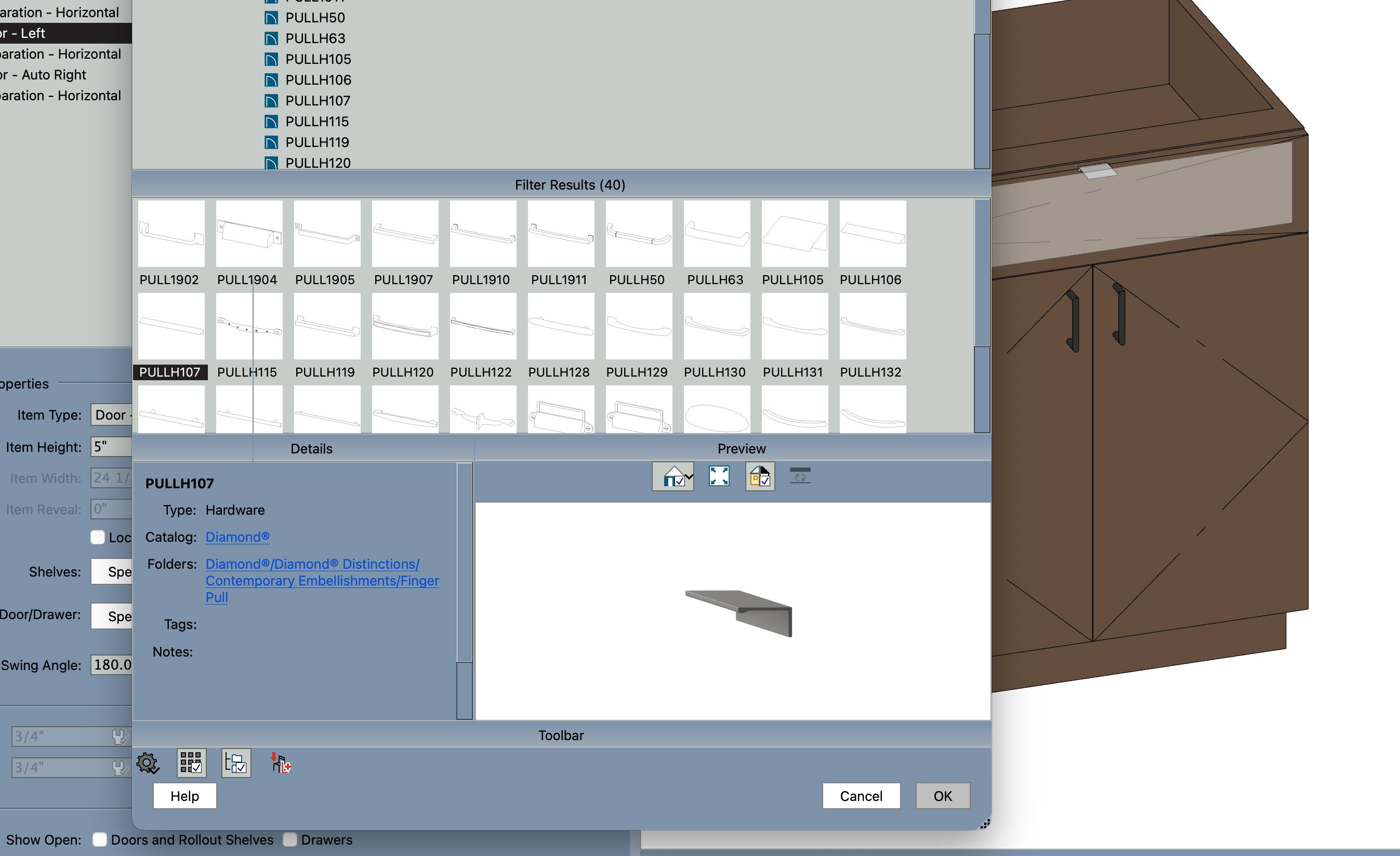Click the filter results vertical scrollbar
1400x856 pixels.
[981, 315]
